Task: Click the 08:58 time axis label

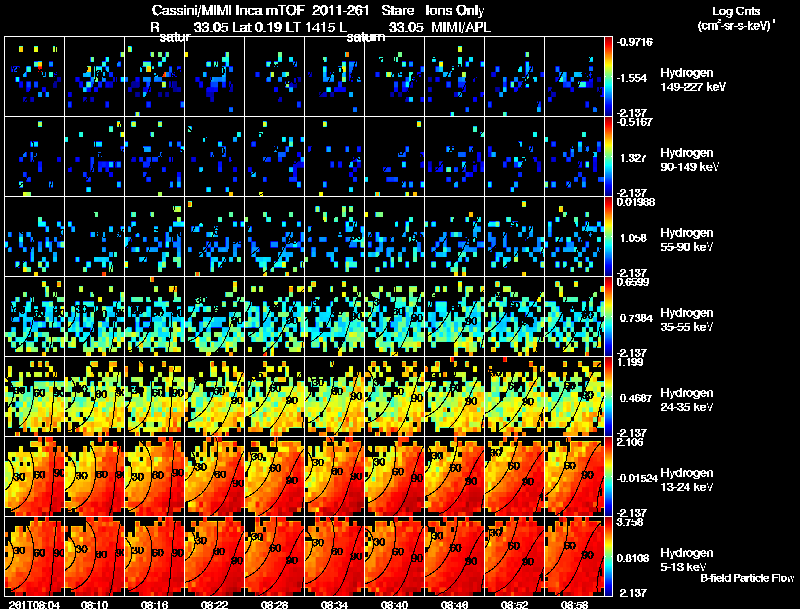Action: point(574,604)
